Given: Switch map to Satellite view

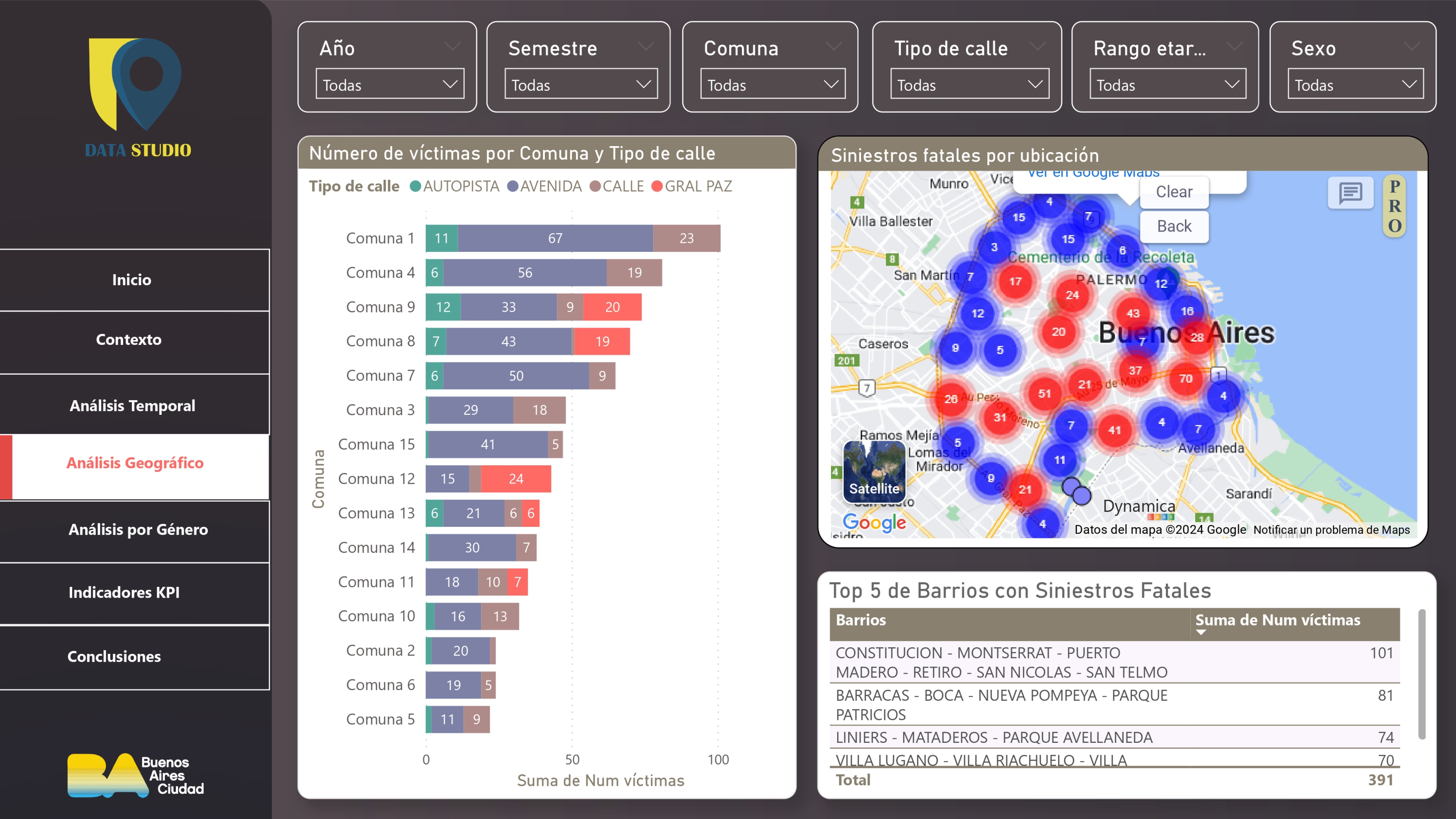Looking at the screenshot, I should [x=874, y=471].
